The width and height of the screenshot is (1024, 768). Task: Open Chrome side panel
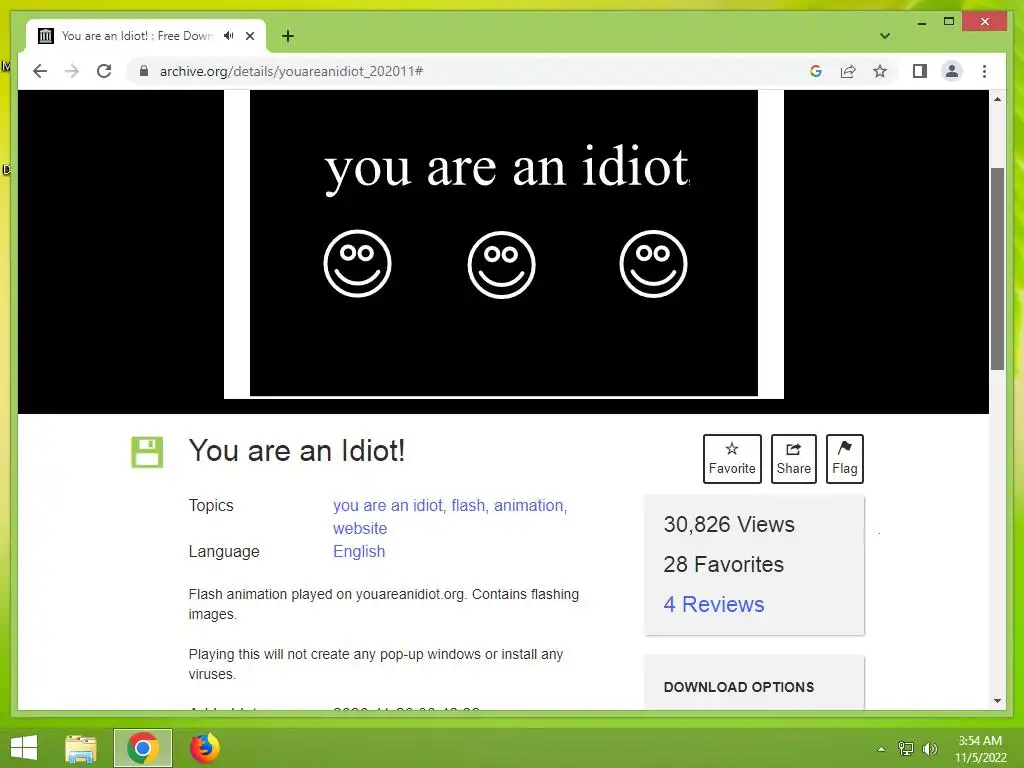(x=920, y=71)
